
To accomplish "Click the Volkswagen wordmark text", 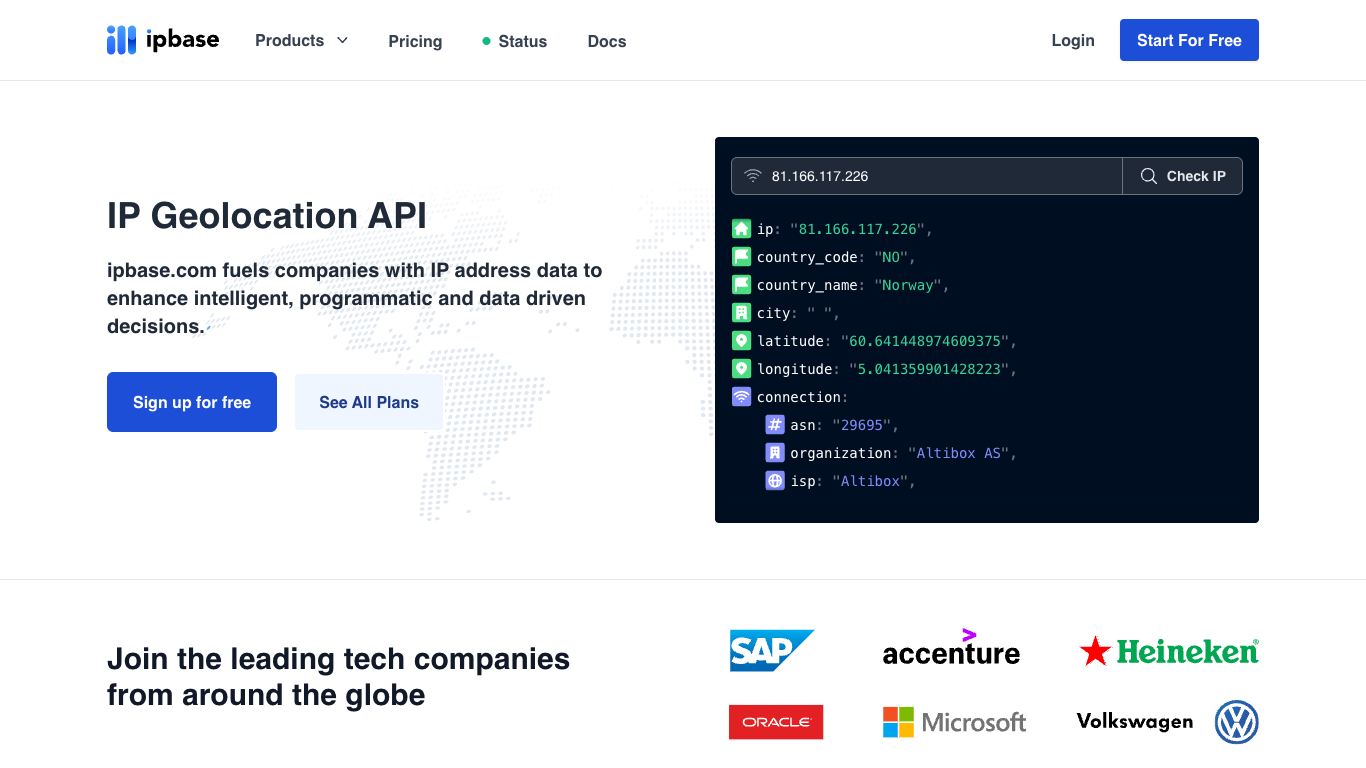I will click(x=1135, y=722).
